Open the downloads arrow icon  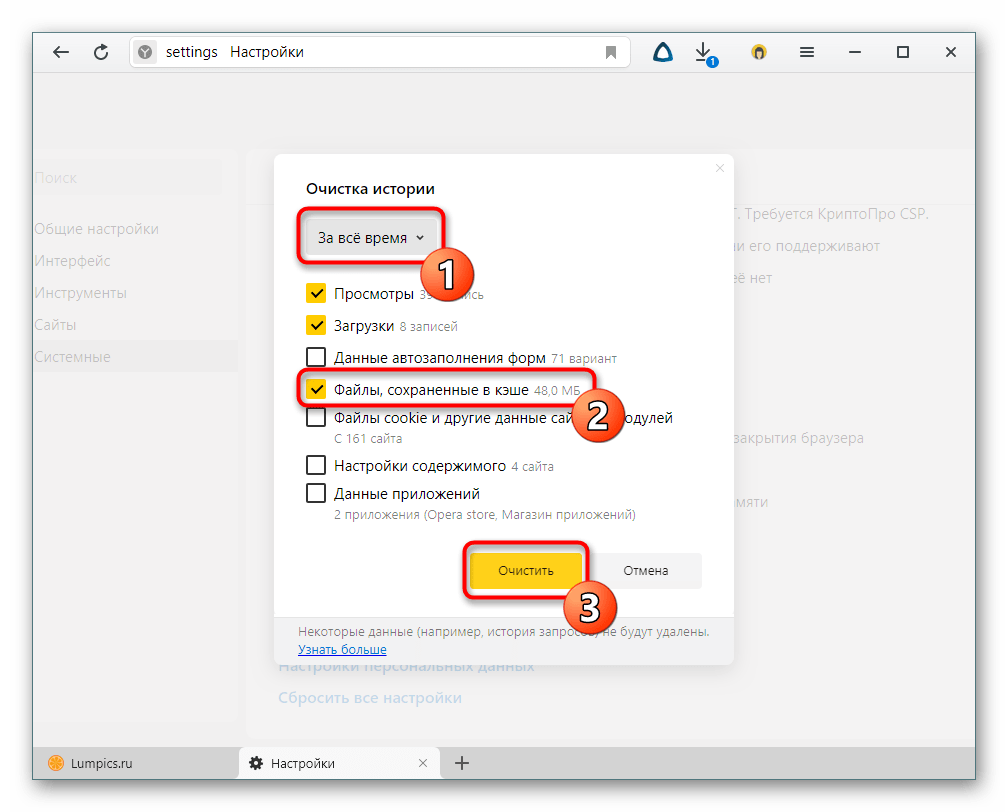click(704, 52)
